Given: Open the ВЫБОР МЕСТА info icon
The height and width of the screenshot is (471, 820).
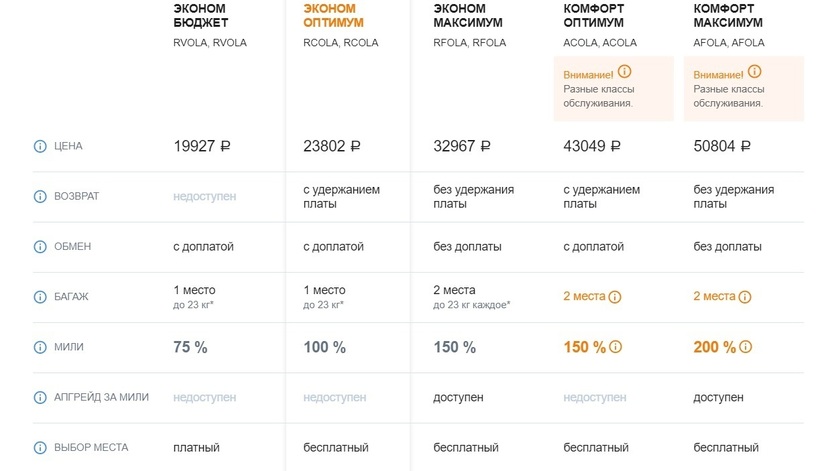Looking at the screenshot, I should pyautogui.click(x=40, y=448).
